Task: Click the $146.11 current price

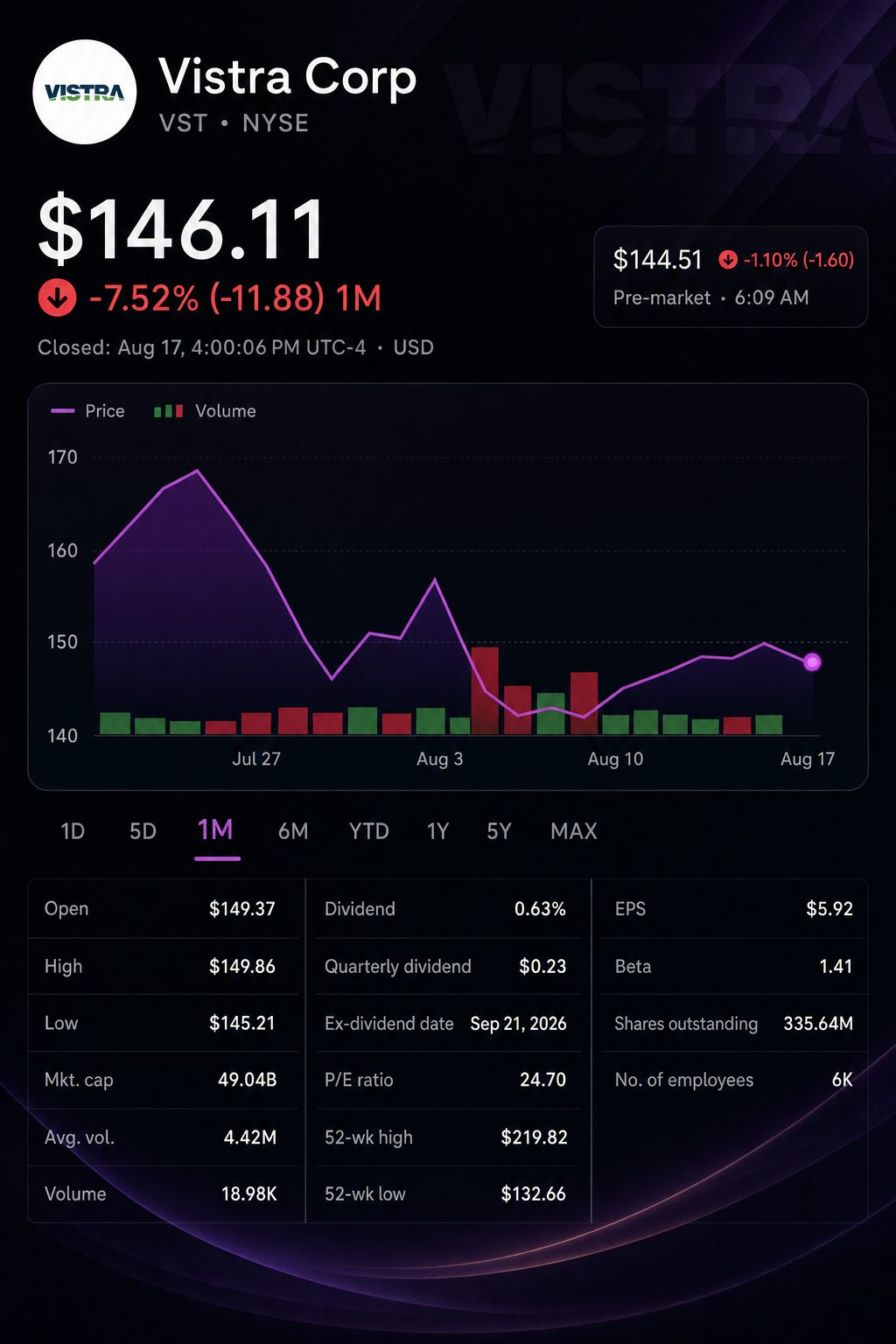Action: 182,230
